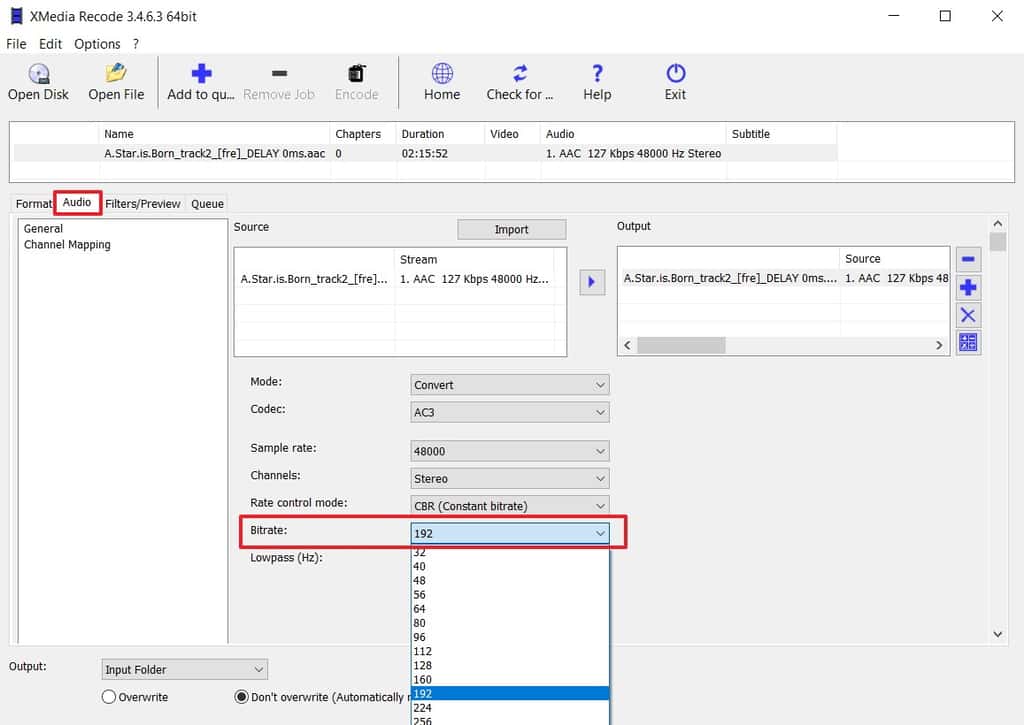
Task: Click the Open File toolbar icon
Action: point(116,80)
